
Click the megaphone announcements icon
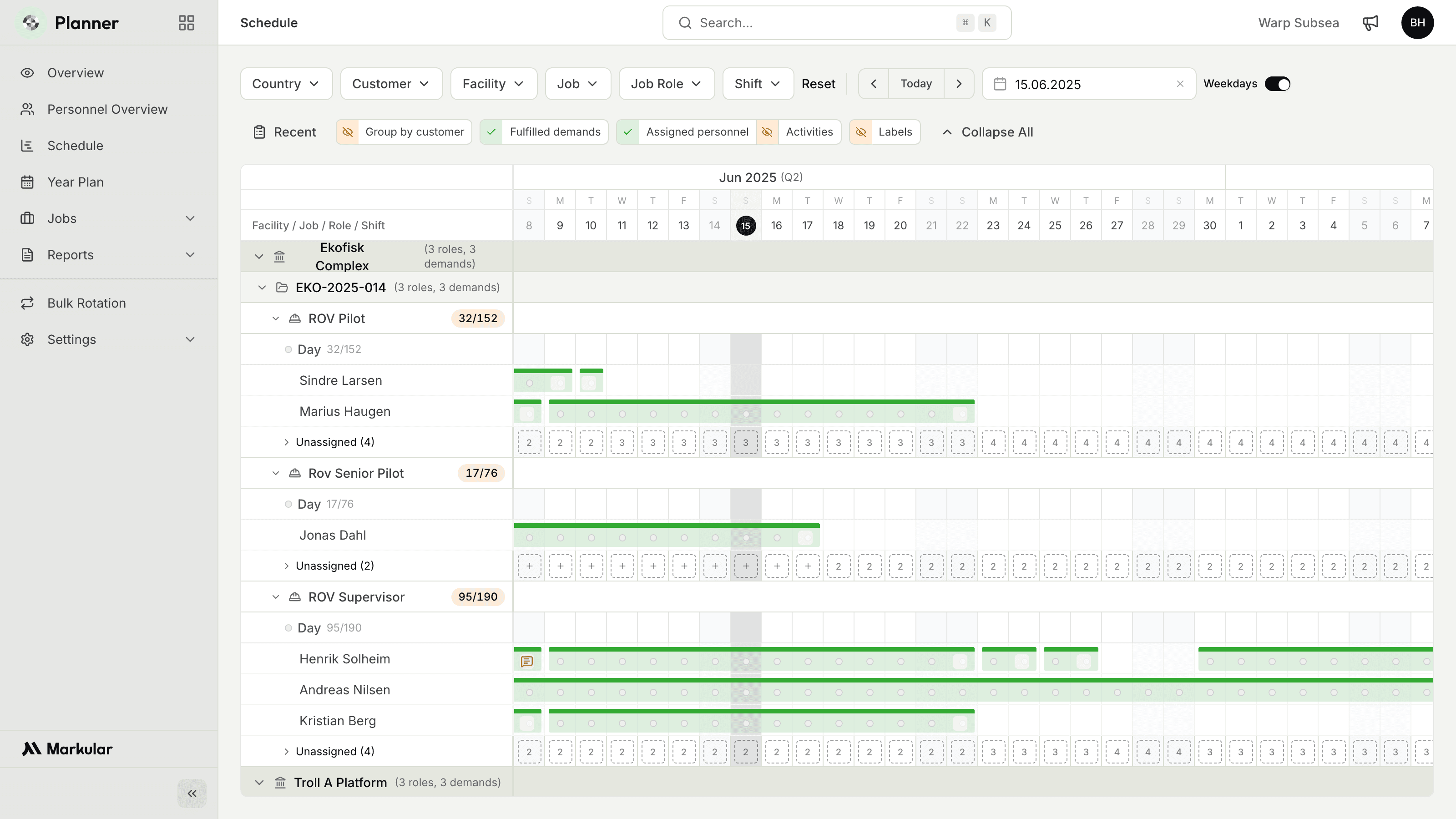click(x=1370, y=23)
